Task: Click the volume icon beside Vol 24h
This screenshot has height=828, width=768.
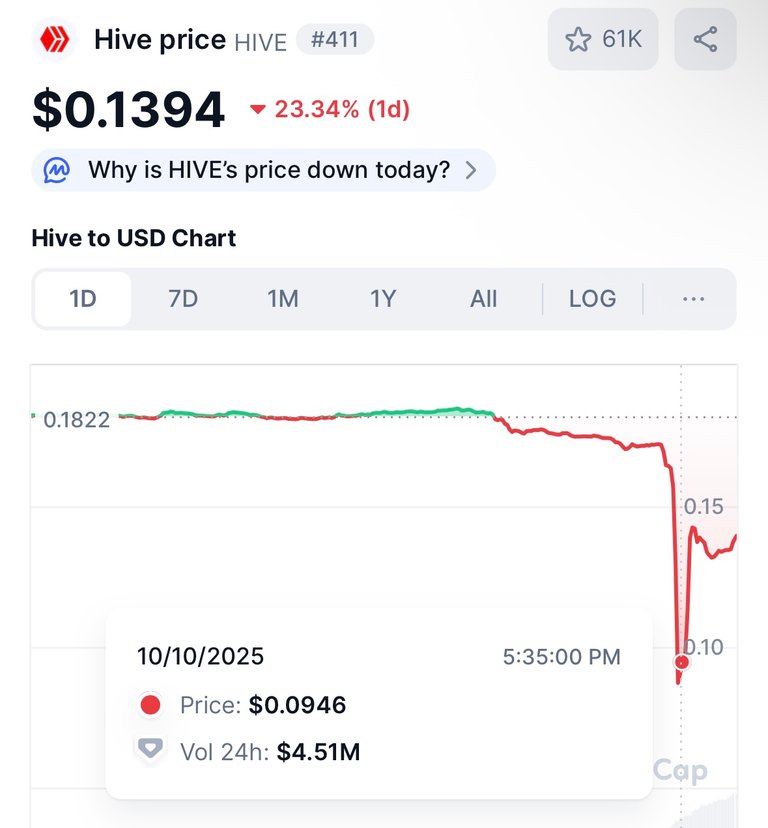Action: click(151, 750)
